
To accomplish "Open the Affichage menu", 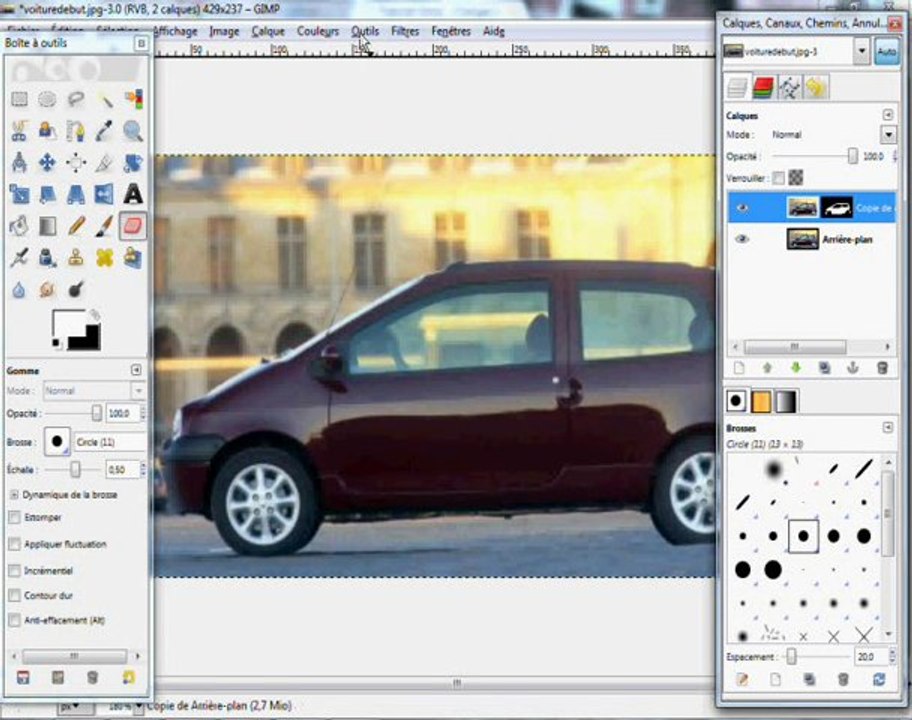I will pyautogui.click(x=176, y=31).
